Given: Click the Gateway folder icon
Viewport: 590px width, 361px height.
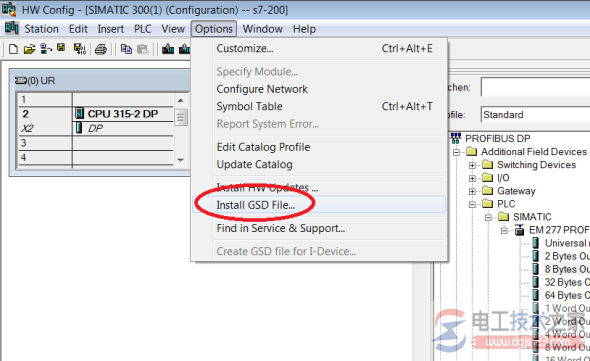Looking at the screenshot, I should click(x=488, y=190).
